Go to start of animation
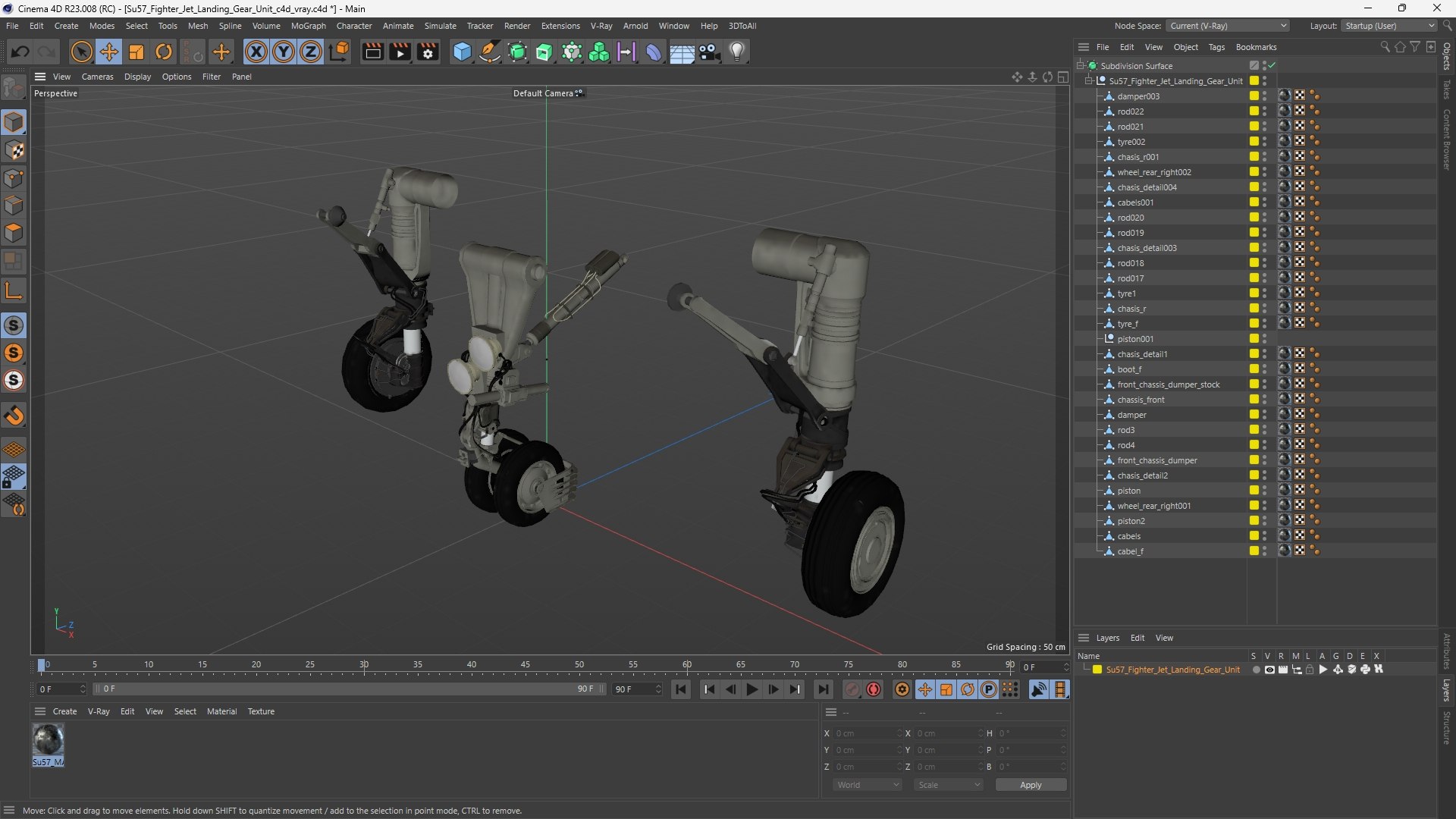 pyautogui.click(x=681, y=689)
